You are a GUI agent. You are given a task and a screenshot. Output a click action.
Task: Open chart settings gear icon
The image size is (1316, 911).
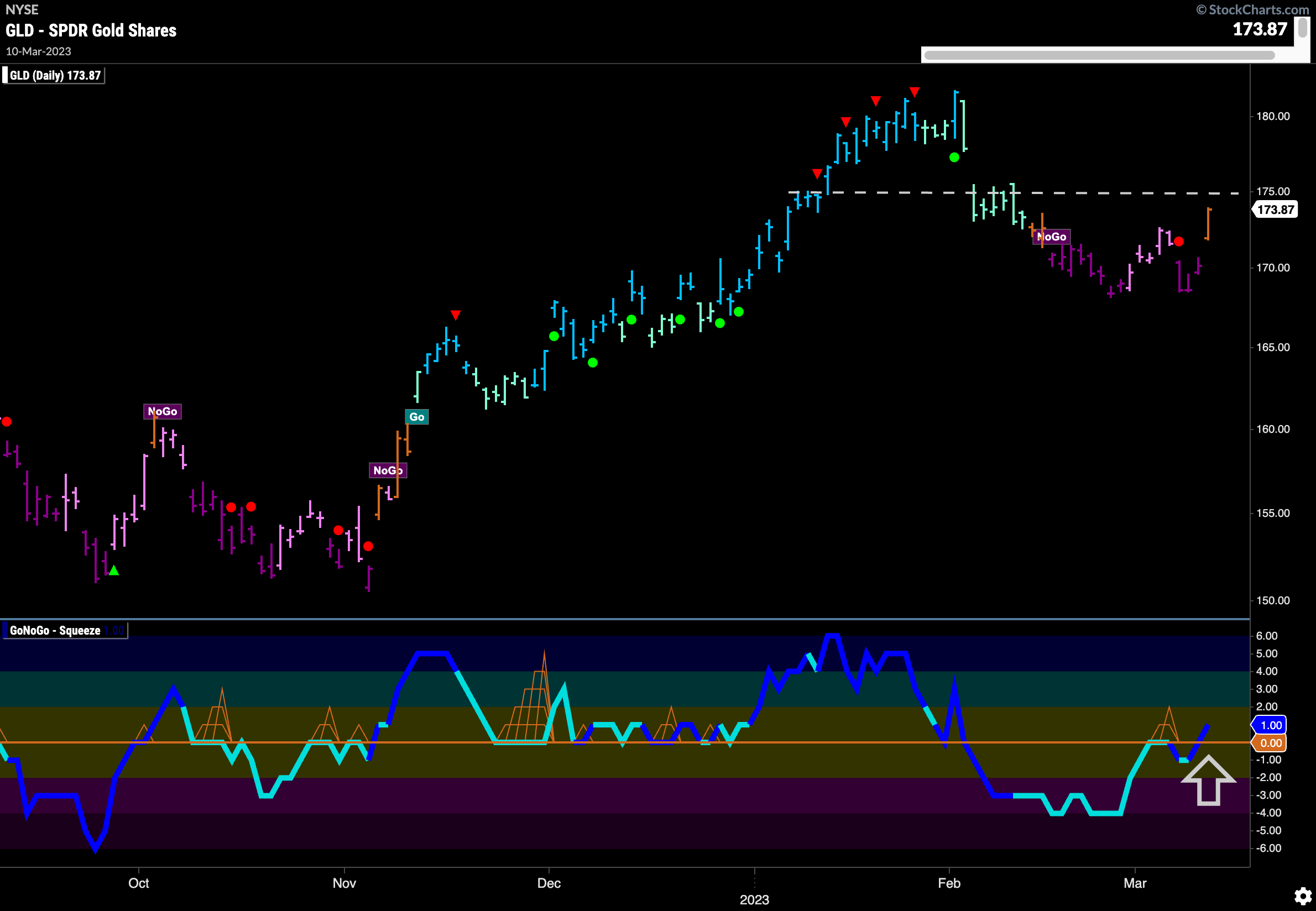point(1302,896)
